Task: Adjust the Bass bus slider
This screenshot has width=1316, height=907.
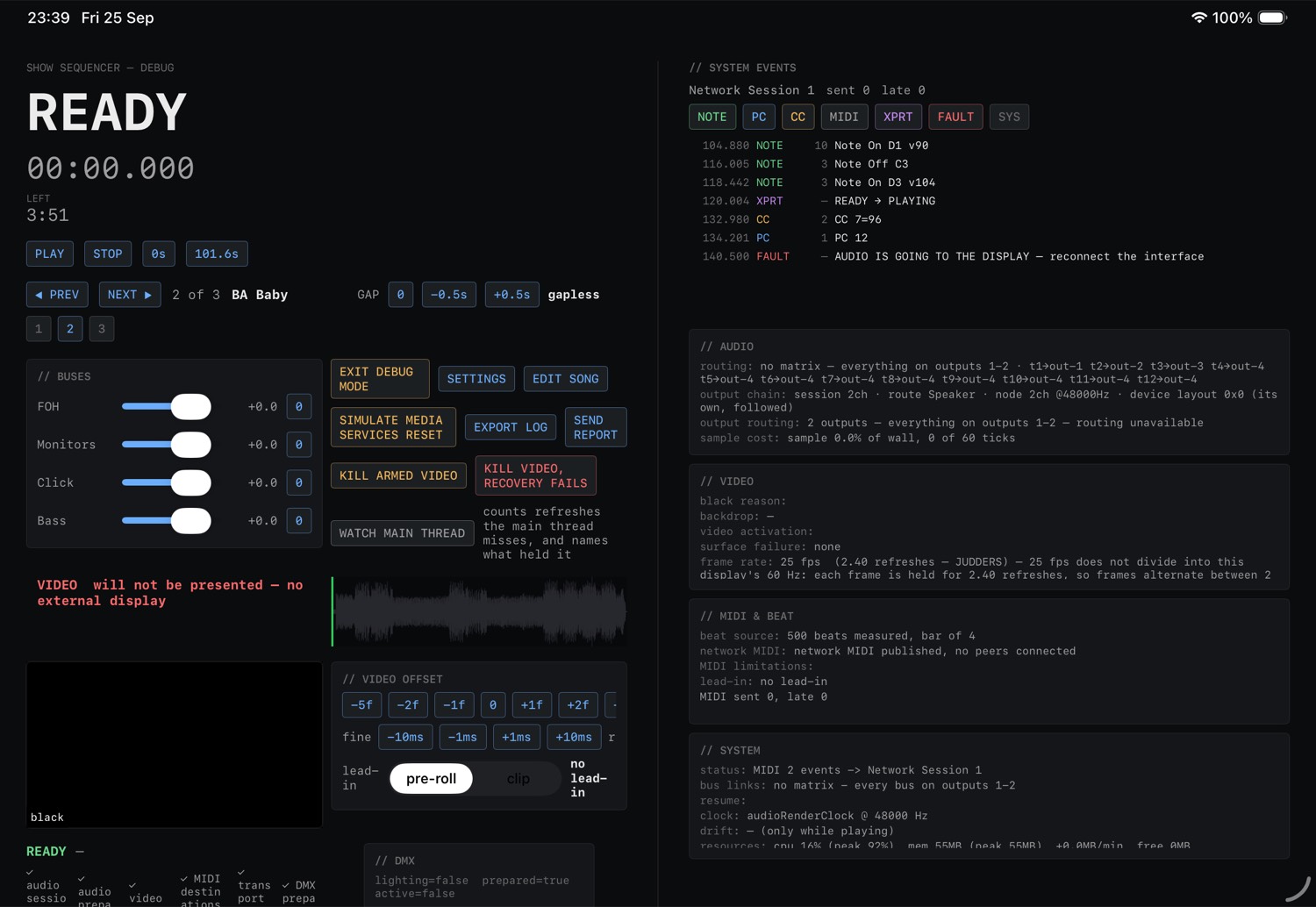Action: tap(167, 520)
